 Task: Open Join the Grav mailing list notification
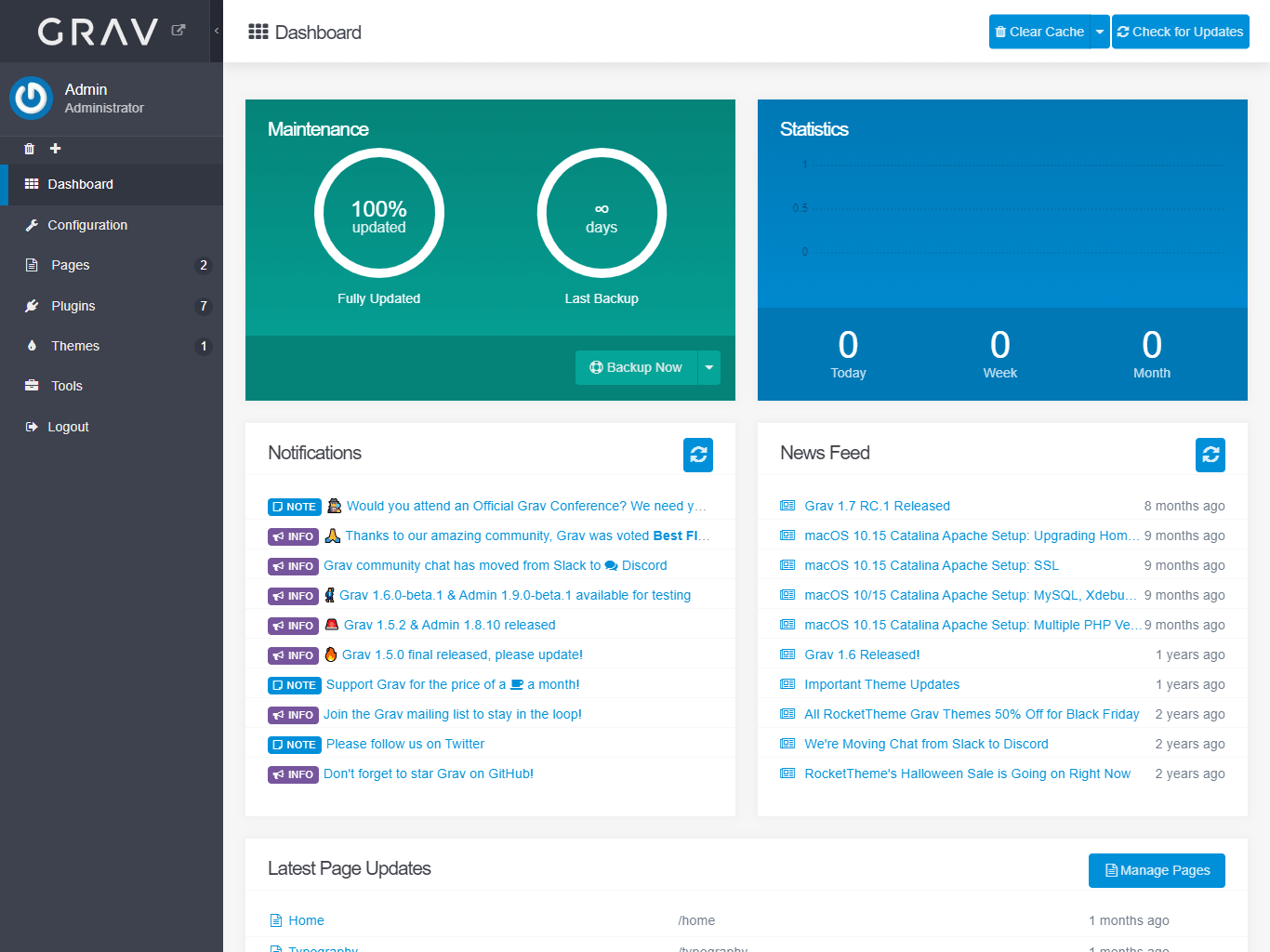453,714
